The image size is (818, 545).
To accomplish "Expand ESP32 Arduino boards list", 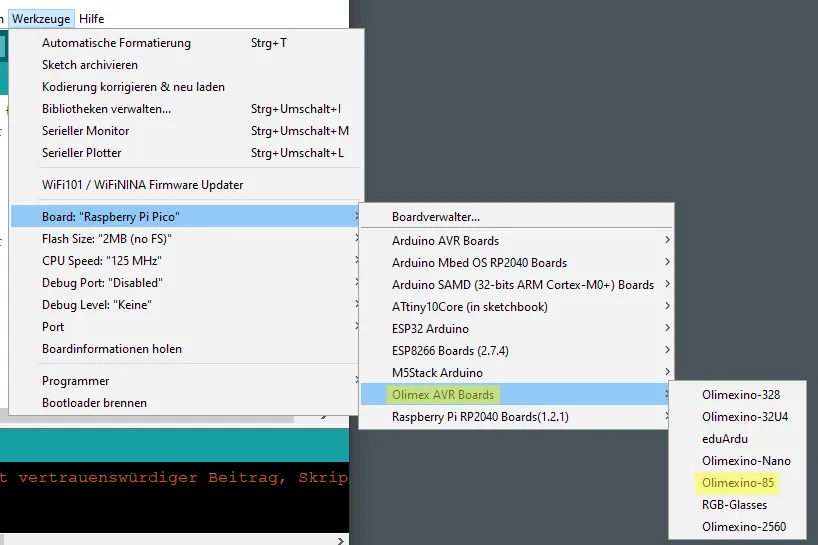I will coord(430,329).
